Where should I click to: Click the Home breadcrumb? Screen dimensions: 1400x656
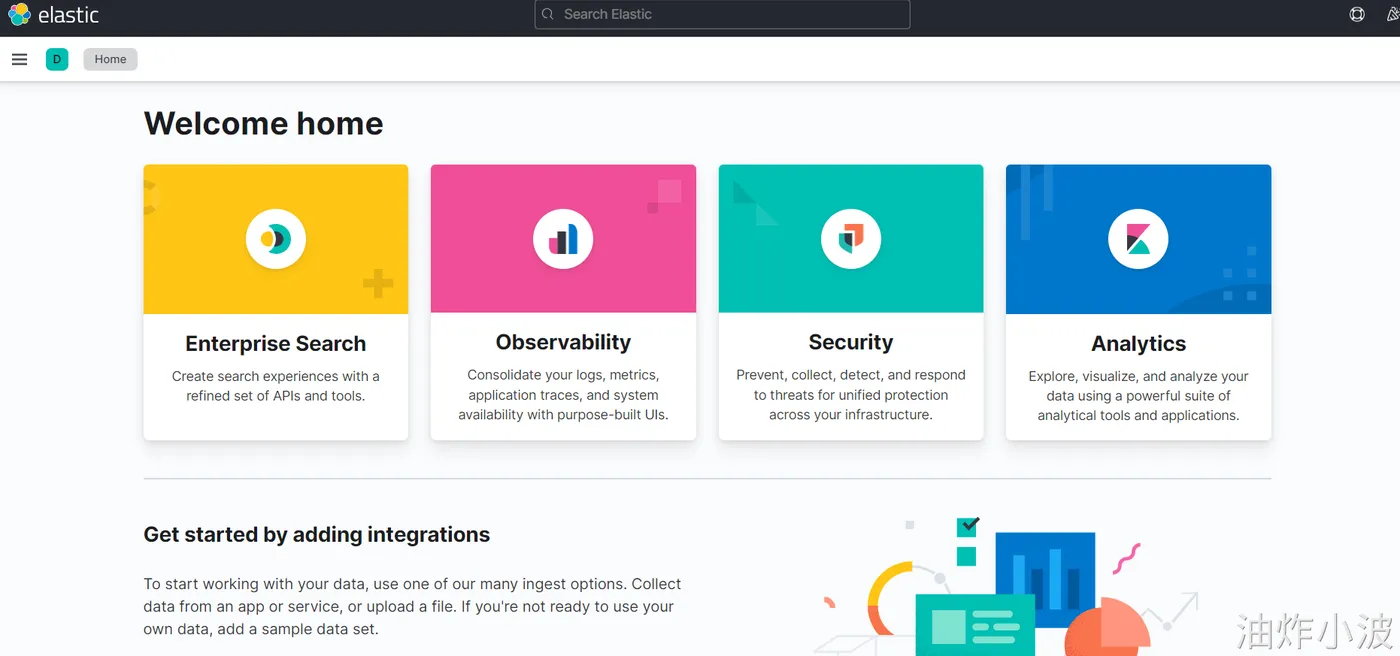110,60
